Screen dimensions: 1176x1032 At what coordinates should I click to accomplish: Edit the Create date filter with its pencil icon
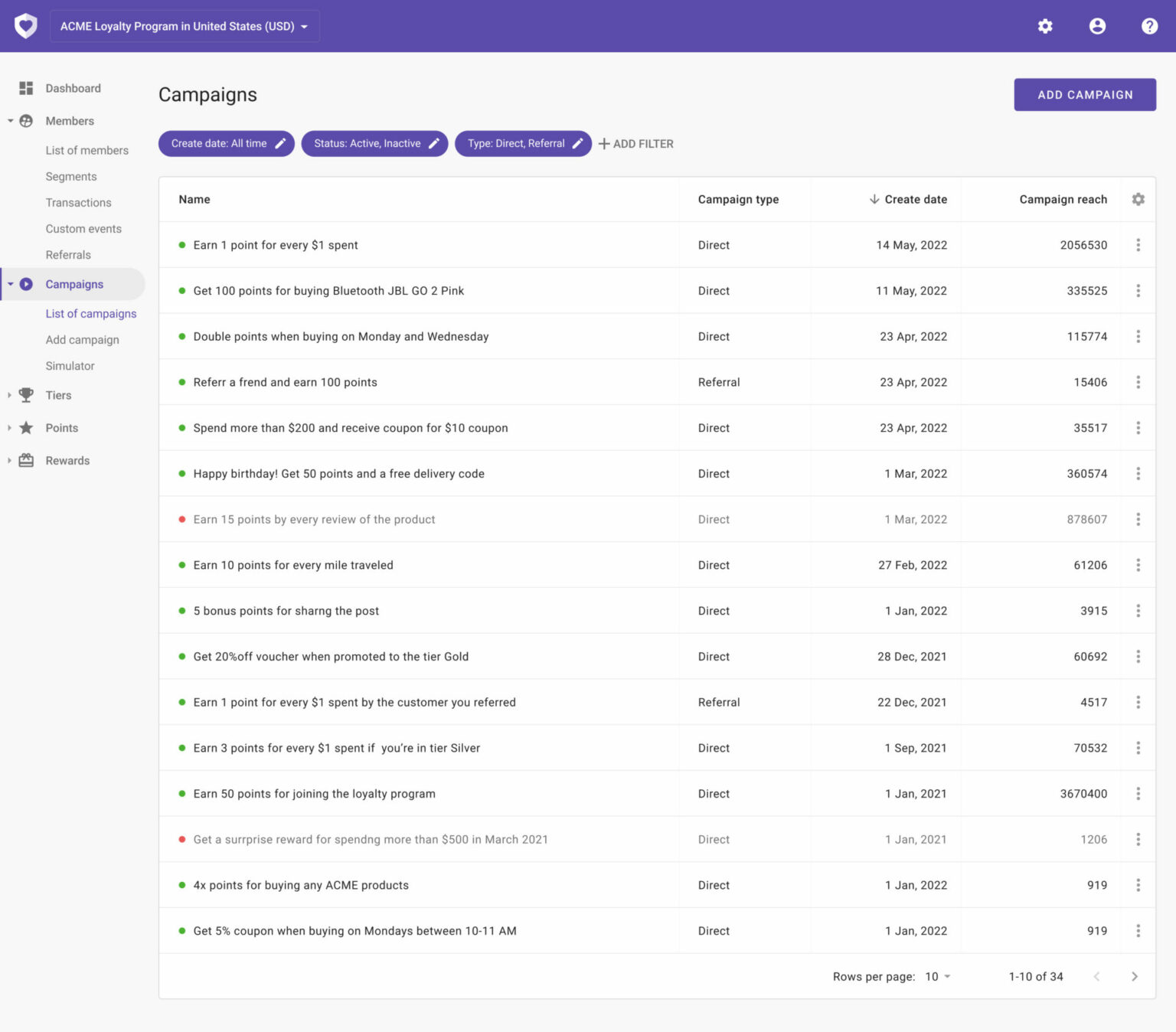(x=280, y=143)
